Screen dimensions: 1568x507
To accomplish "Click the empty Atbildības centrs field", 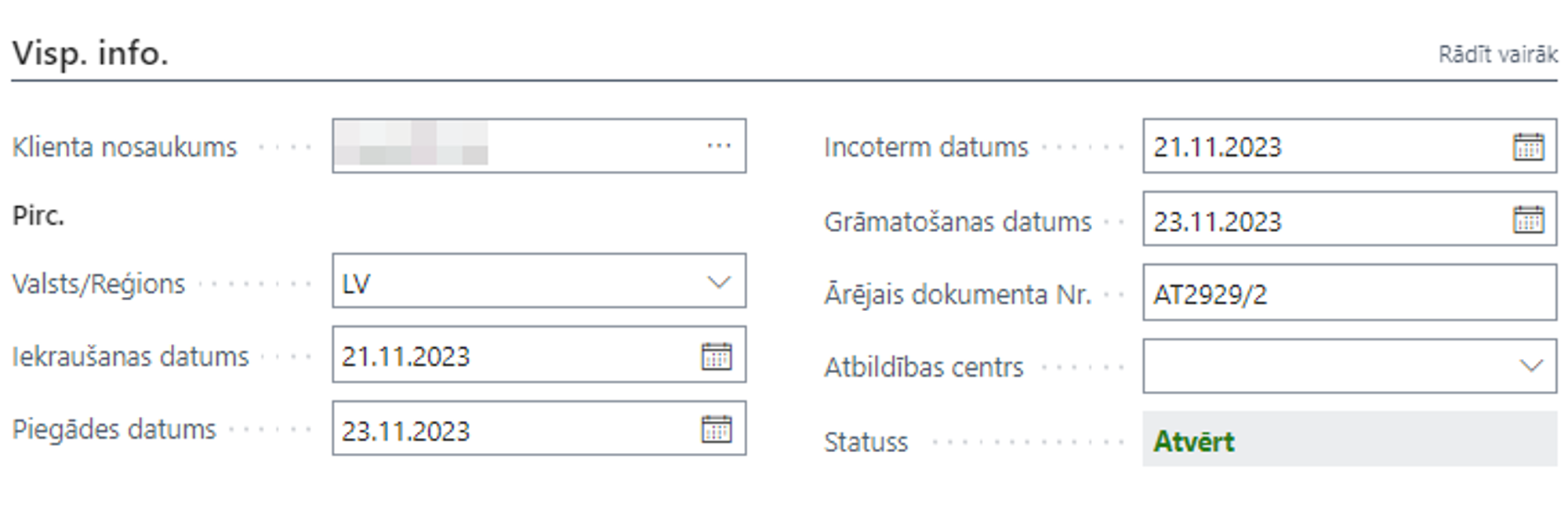I will [x=1325, y=366].
